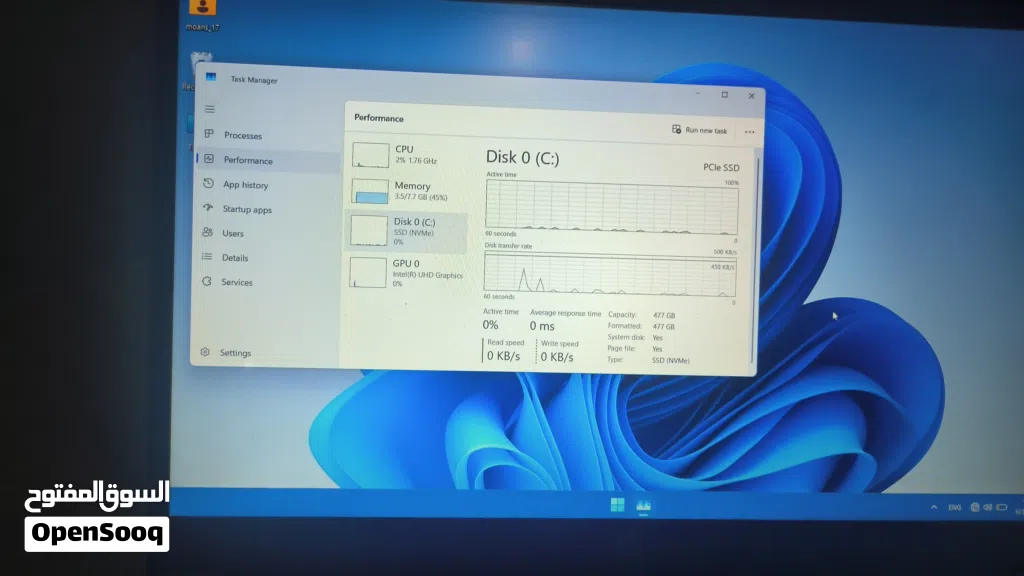
Task: Click the Services gear icon
Action: point(206,281)
